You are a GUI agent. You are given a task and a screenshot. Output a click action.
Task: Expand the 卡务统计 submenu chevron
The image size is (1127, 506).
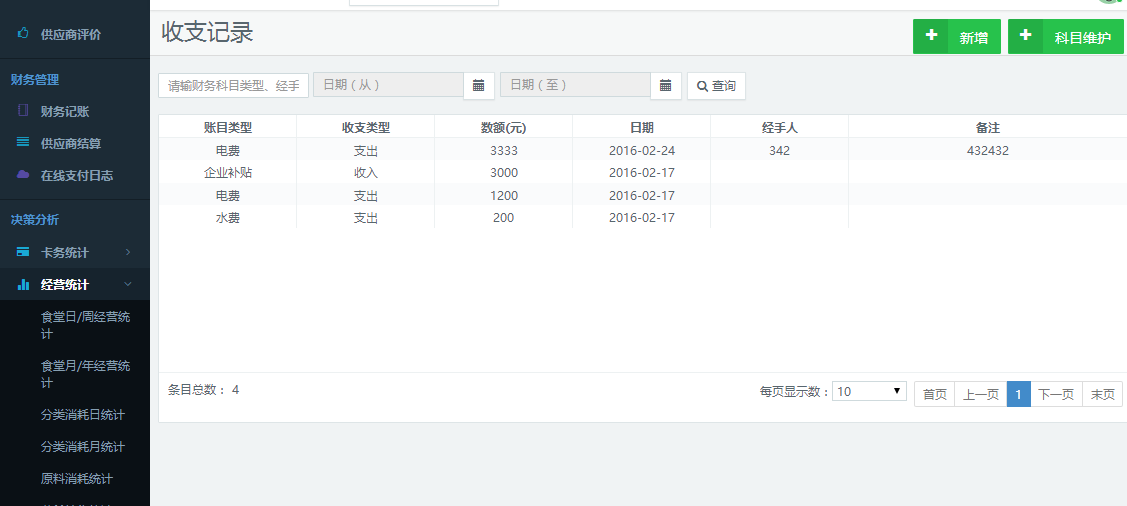point(128,252)
